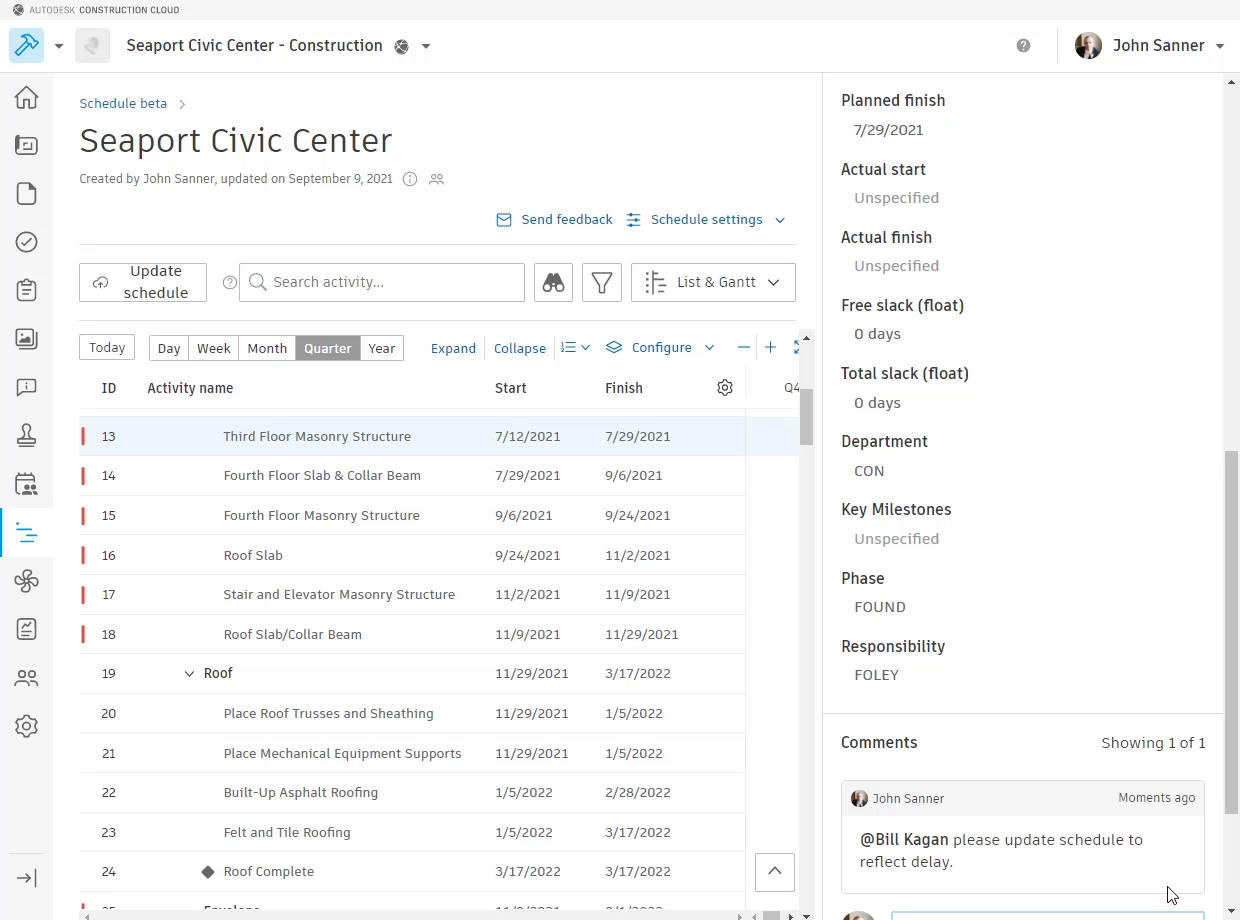1240x920 pixels.
Task: Click the binoculars find icon
Action: (x=554, y=283)
